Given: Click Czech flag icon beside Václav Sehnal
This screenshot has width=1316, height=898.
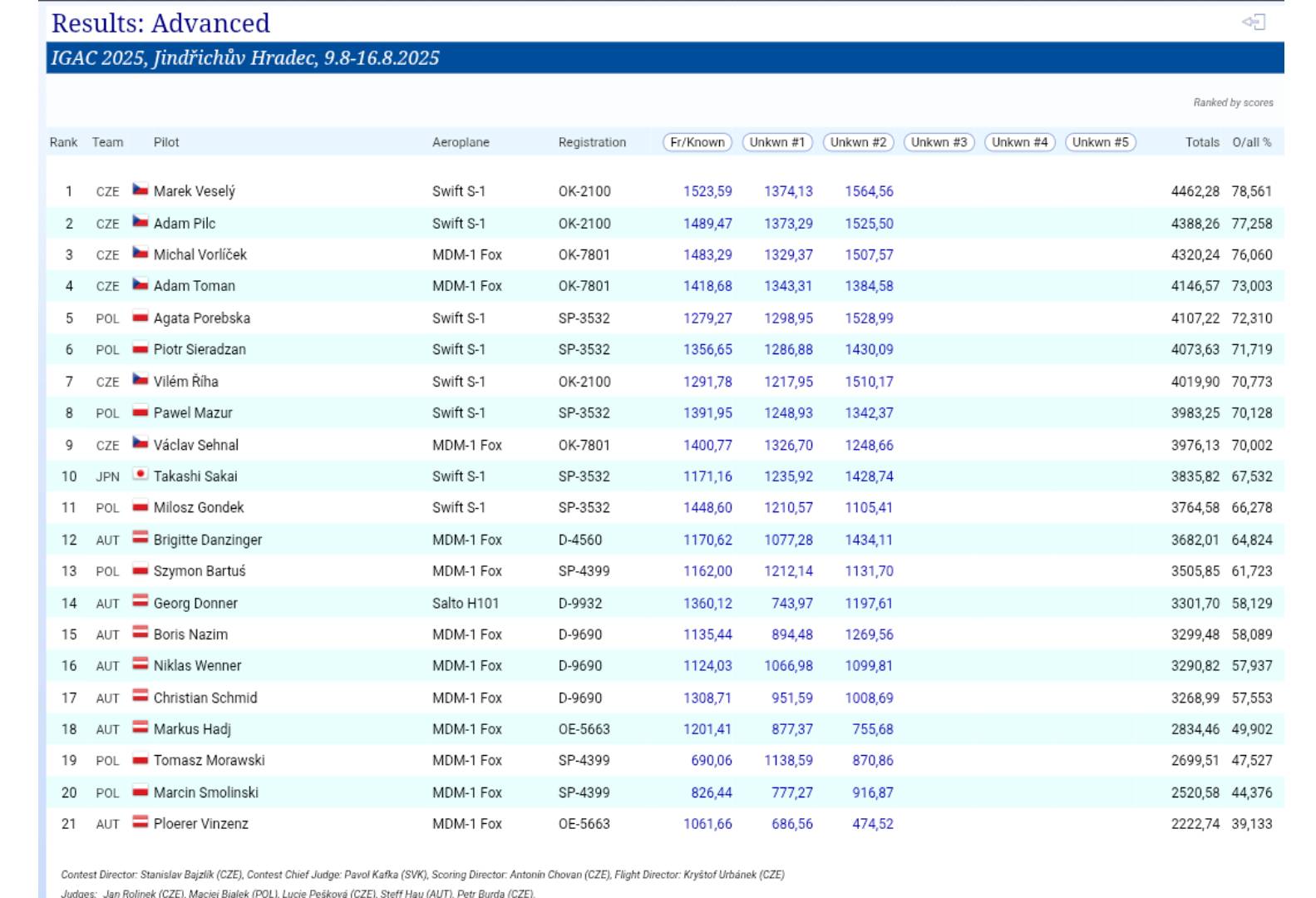Looking at the screenshot, I should [x=140, y=444].
